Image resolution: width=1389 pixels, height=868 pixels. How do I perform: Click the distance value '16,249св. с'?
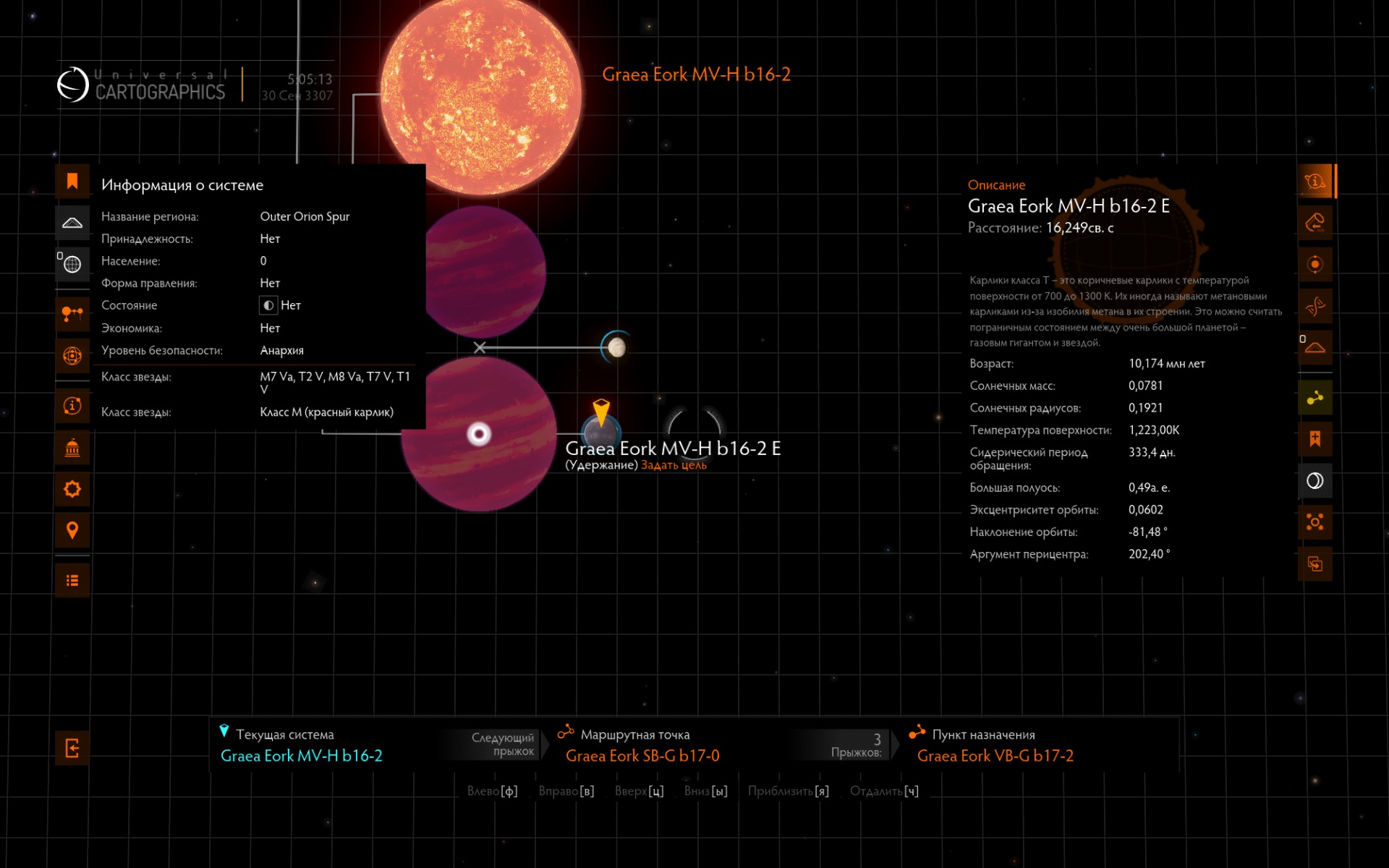point(1079,228)
